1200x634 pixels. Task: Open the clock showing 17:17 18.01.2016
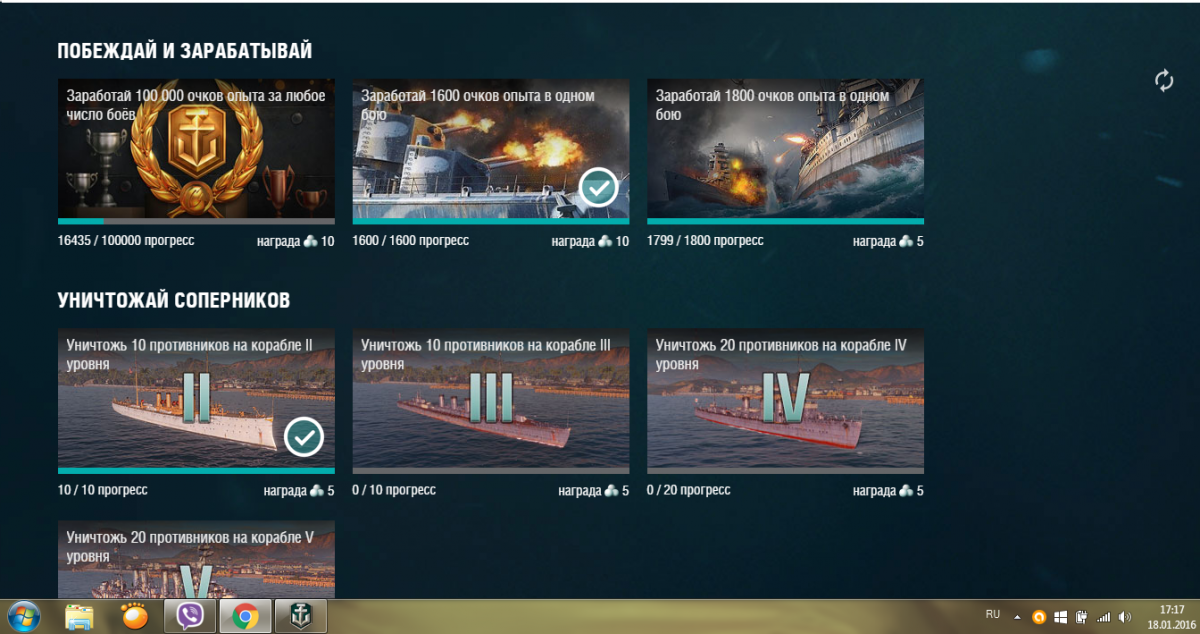(x=1171, y=616)
